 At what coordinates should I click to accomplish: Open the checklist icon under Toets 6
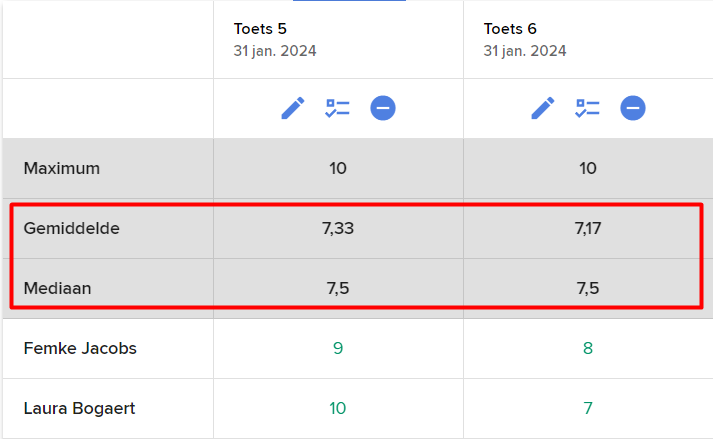click(587, 108)
